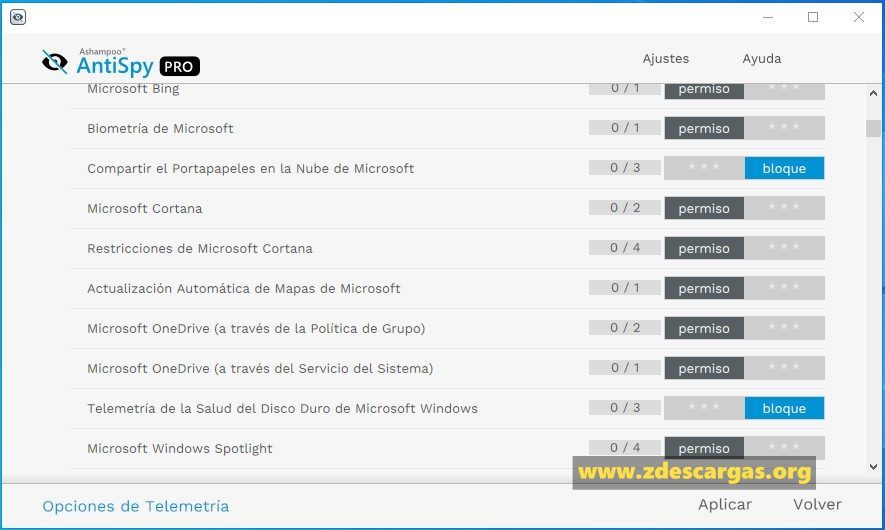Set Actualización Automática de Mapas to permiso
885x530 pixels.
[704, 288]
